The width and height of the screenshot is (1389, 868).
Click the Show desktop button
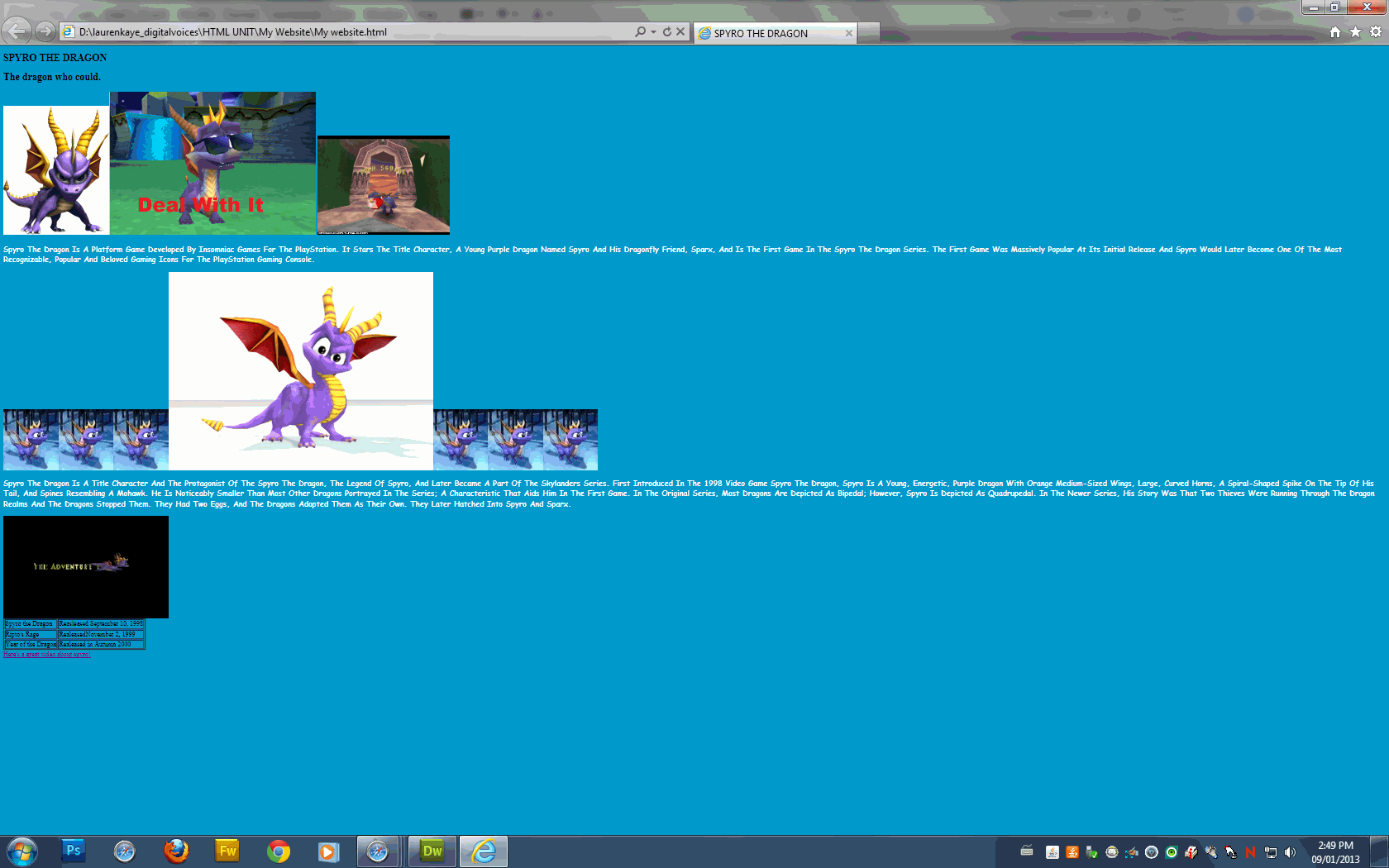pos(1379,851)
